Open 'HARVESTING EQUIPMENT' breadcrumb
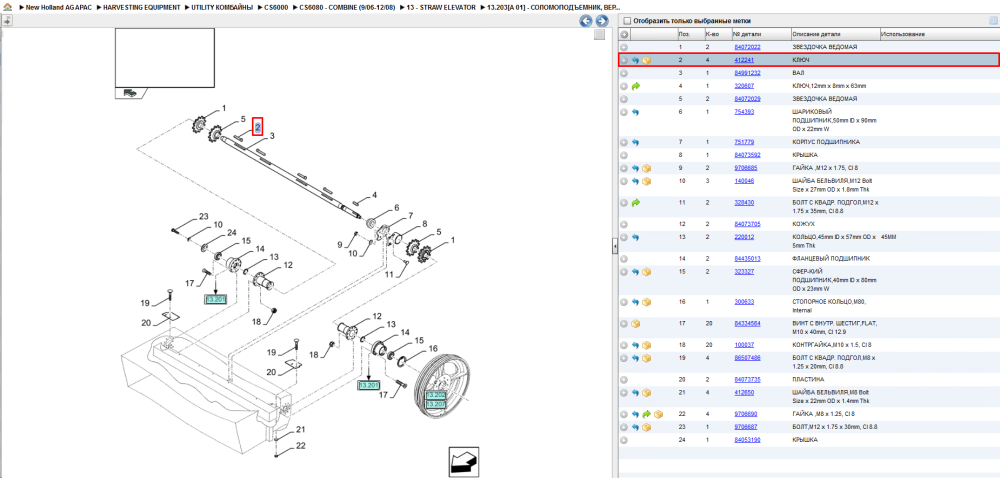The image size is (1000, 478). point(142,7)
